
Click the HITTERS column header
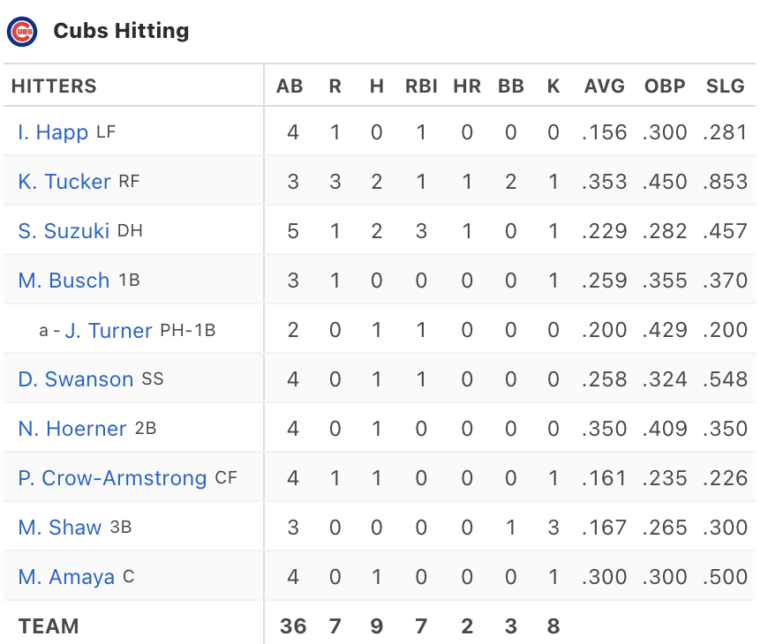click(54, 86)
